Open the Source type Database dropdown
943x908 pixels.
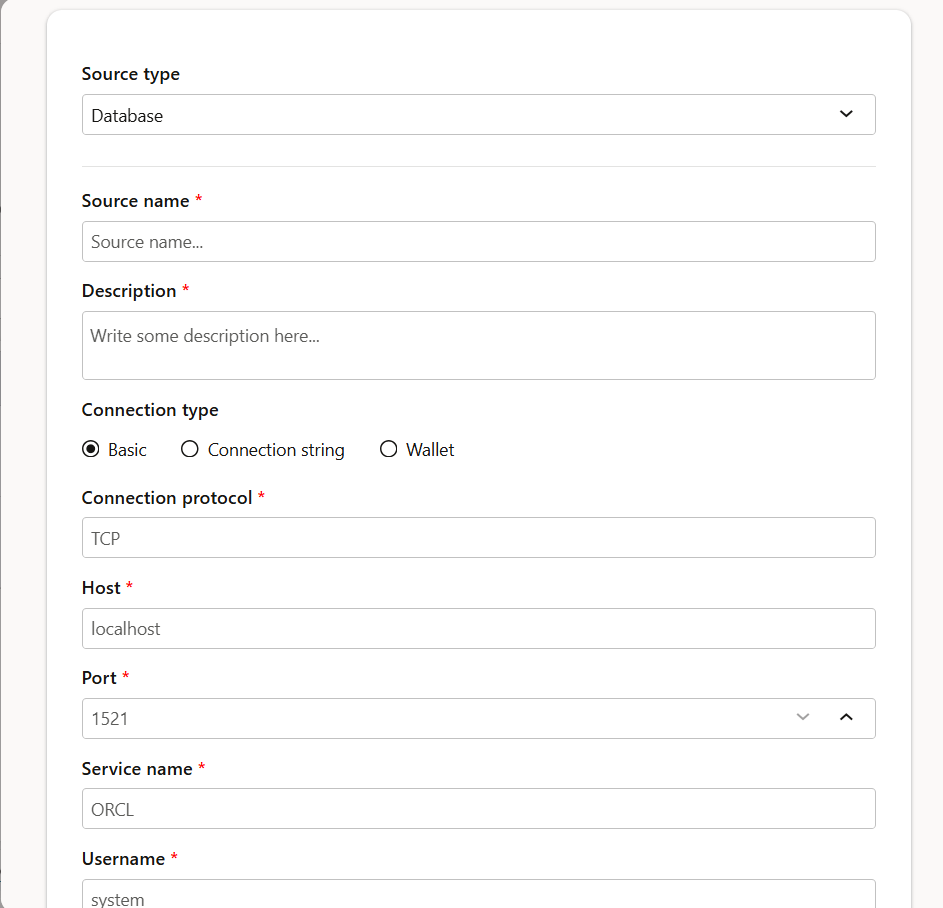point(478,115)
